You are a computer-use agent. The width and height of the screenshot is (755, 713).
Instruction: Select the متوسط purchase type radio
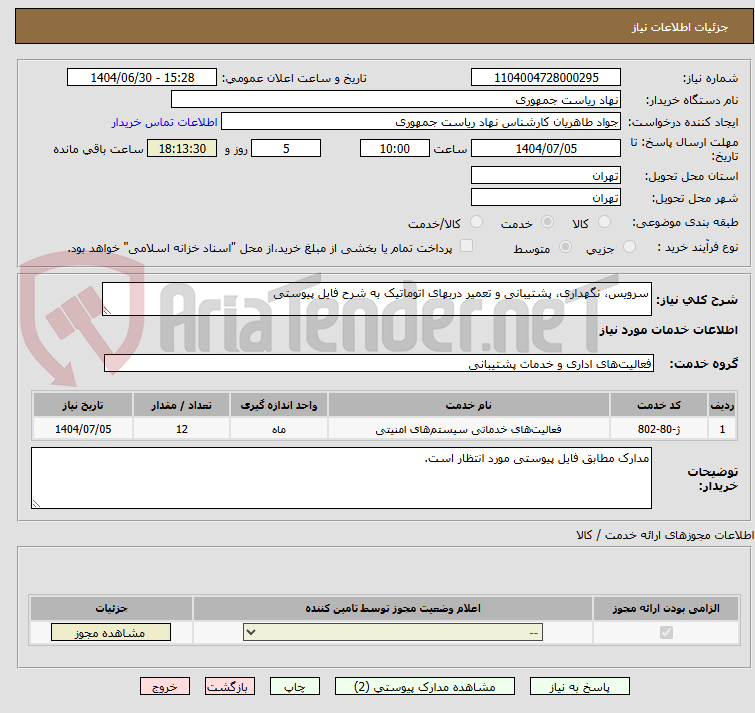566,247
